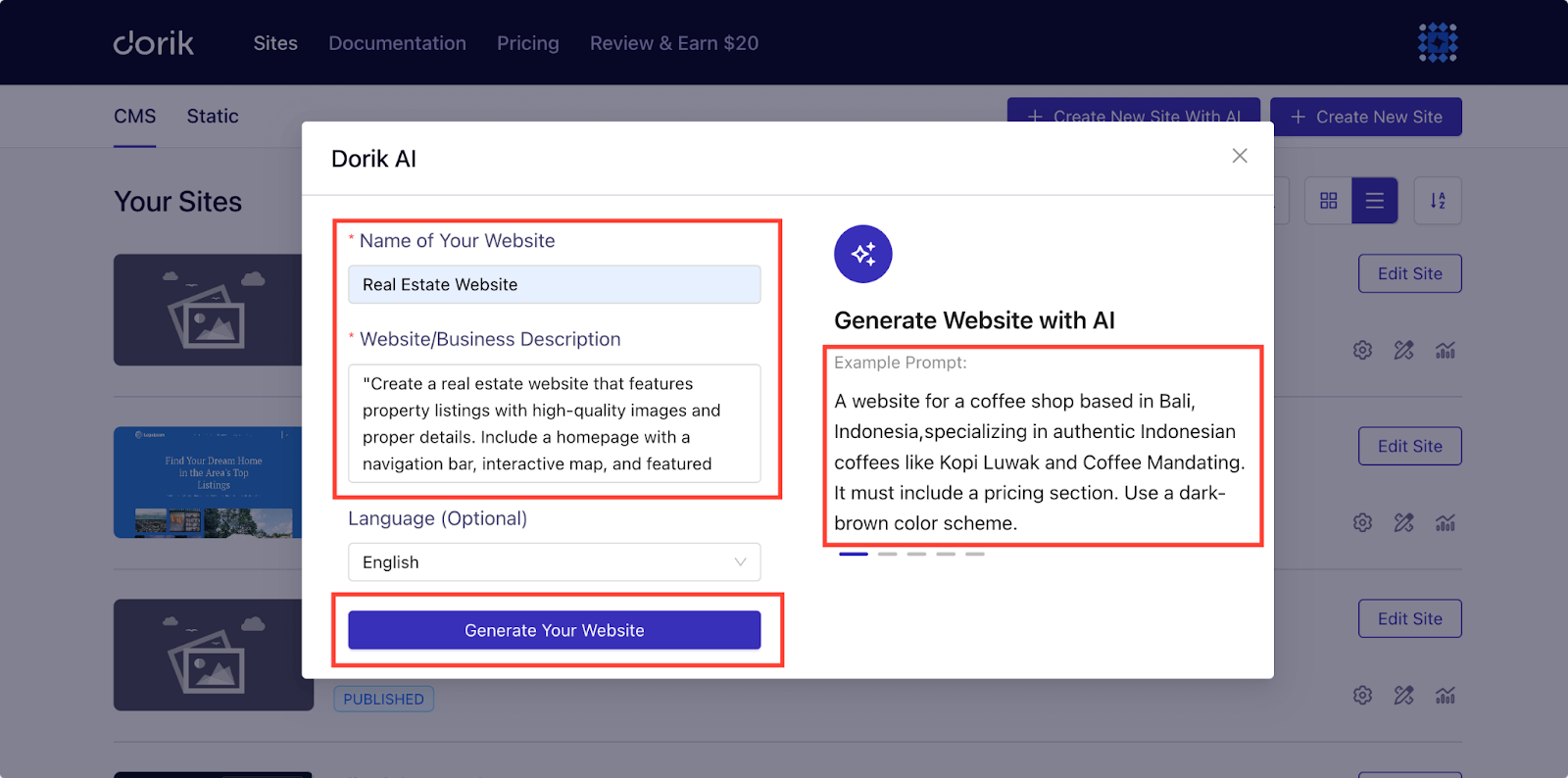Open the first listed site's placeholder thumbnail

[208, 310]
